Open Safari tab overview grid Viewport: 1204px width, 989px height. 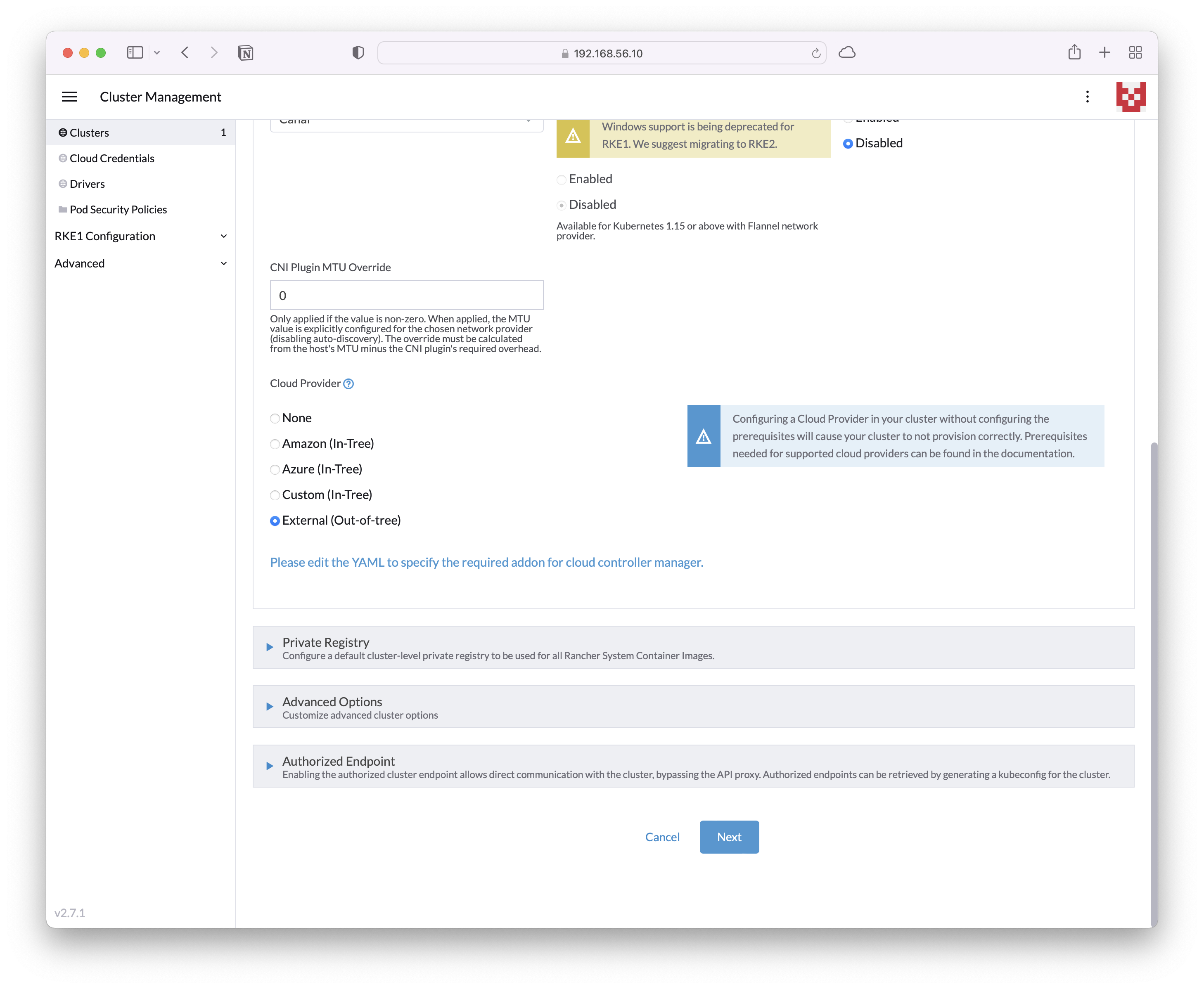click(1135, 52)
